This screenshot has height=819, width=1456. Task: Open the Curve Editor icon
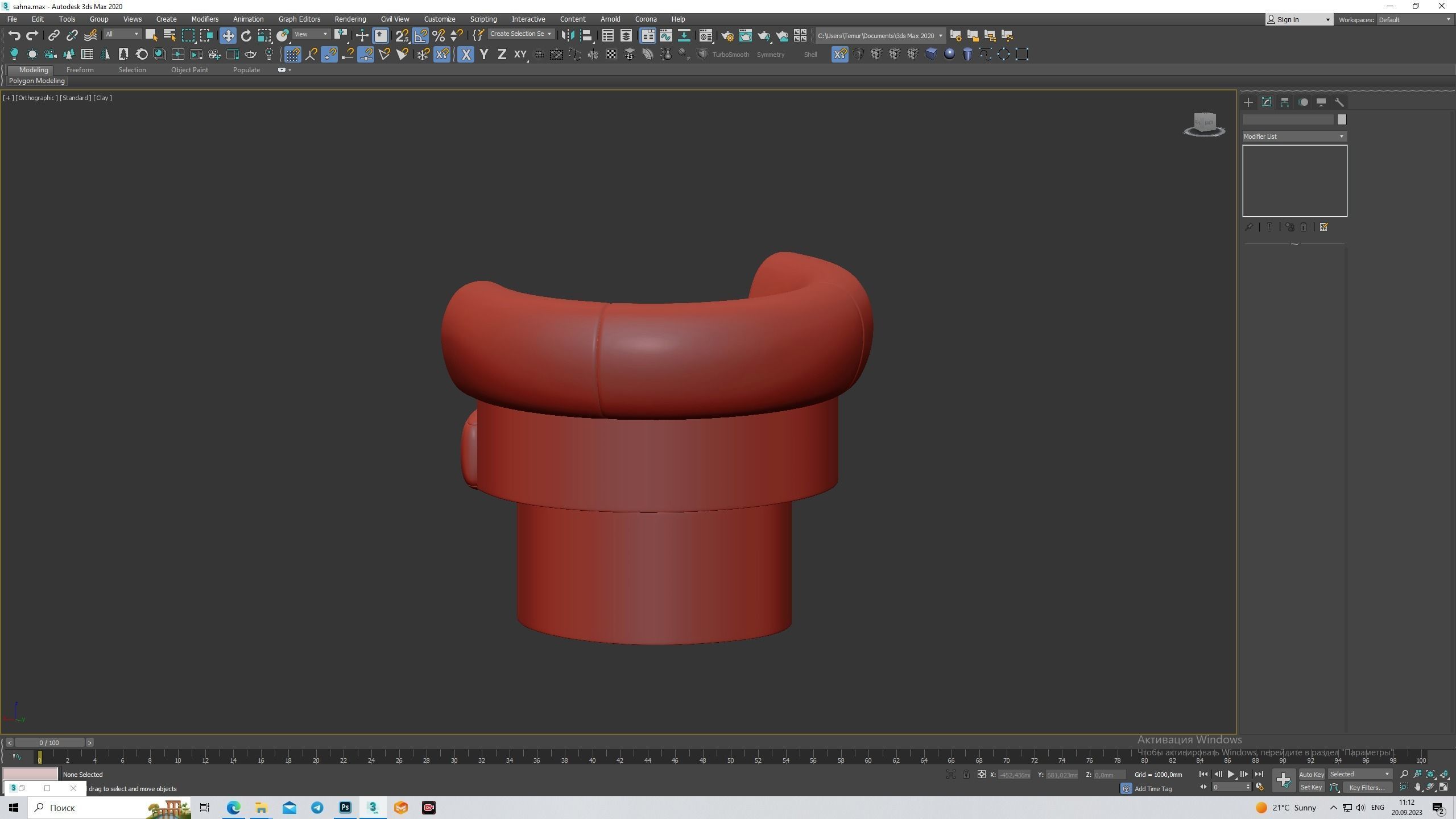tap(665, 35)
